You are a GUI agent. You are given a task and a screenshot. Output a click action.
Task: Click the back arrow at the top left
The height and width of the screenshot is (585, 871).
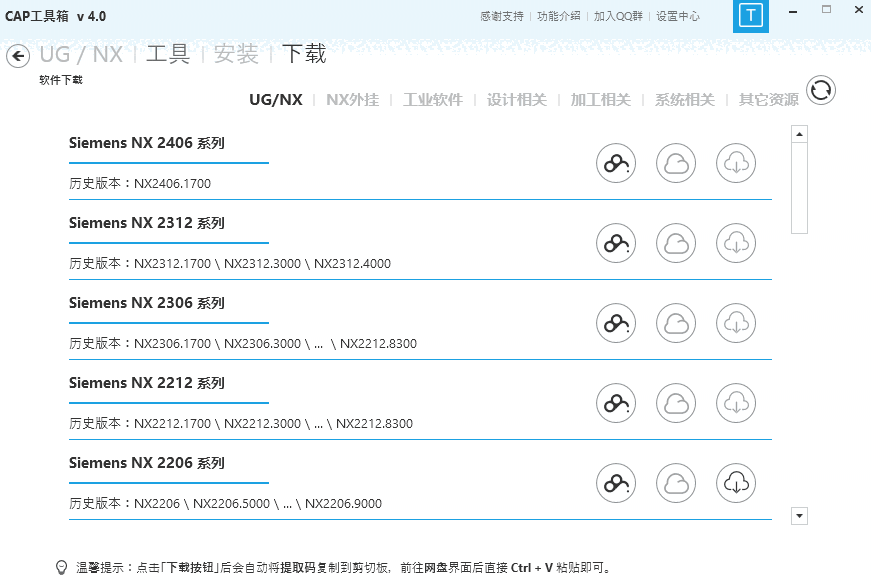coord(17,56)
